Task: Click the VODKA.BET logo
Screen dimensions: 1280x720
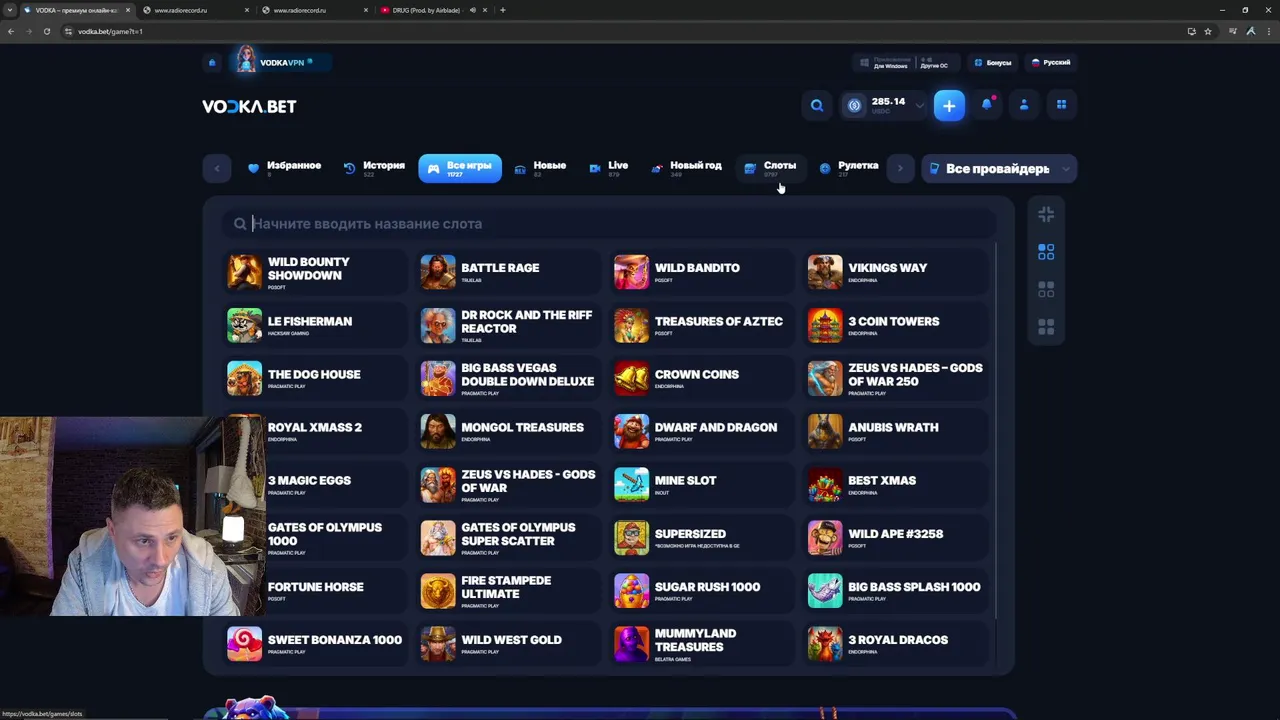Action: (x=249, y=106)
